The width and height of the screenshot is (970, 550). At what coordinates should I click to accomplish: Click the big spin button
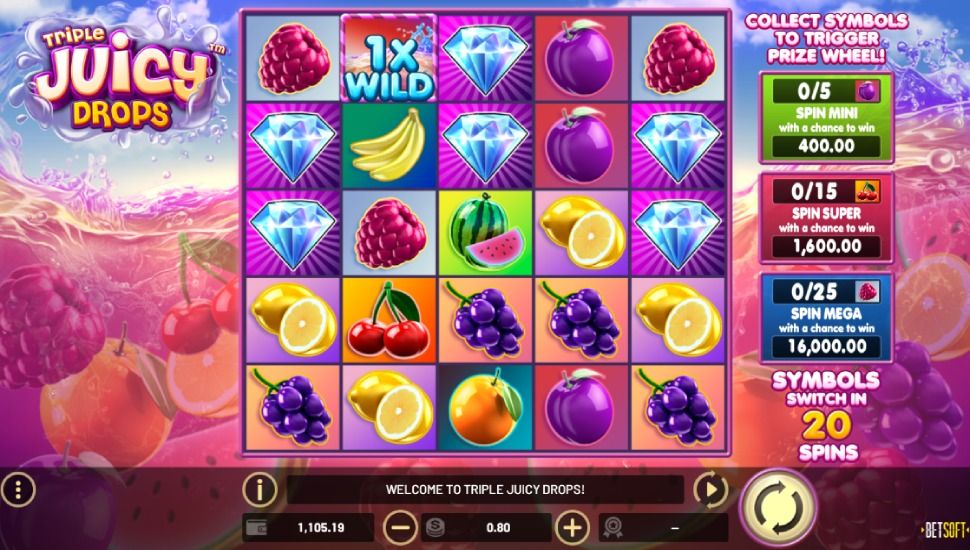tap(778, 507)
